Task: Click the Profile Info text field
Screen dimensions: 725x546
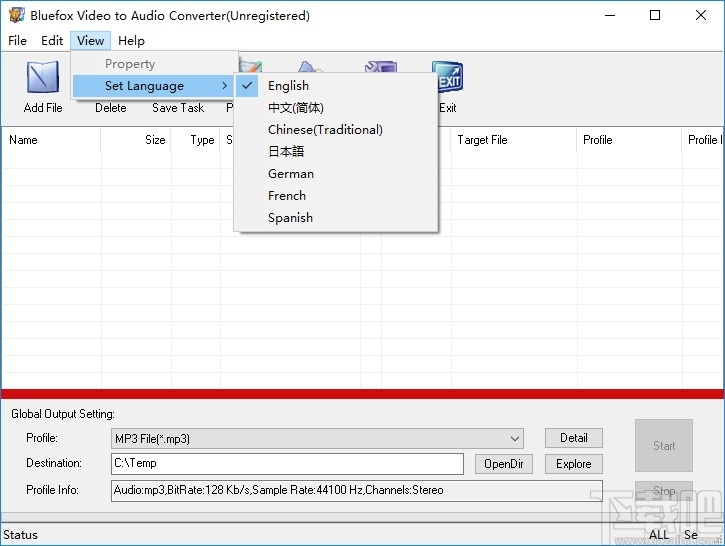Action: point(356,491)
